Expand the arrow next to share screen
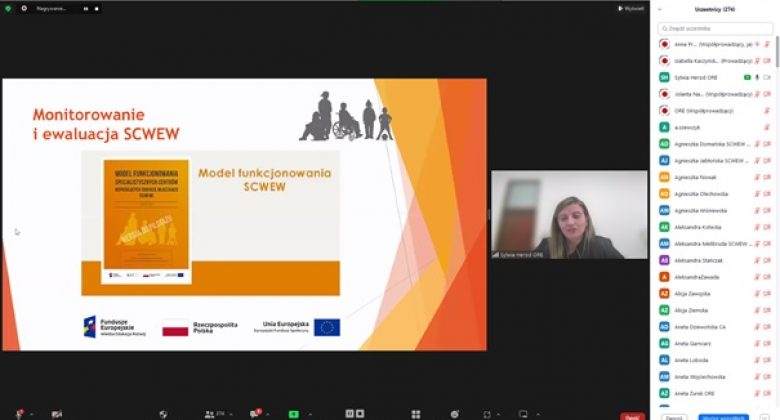 (x=309, y=413)
